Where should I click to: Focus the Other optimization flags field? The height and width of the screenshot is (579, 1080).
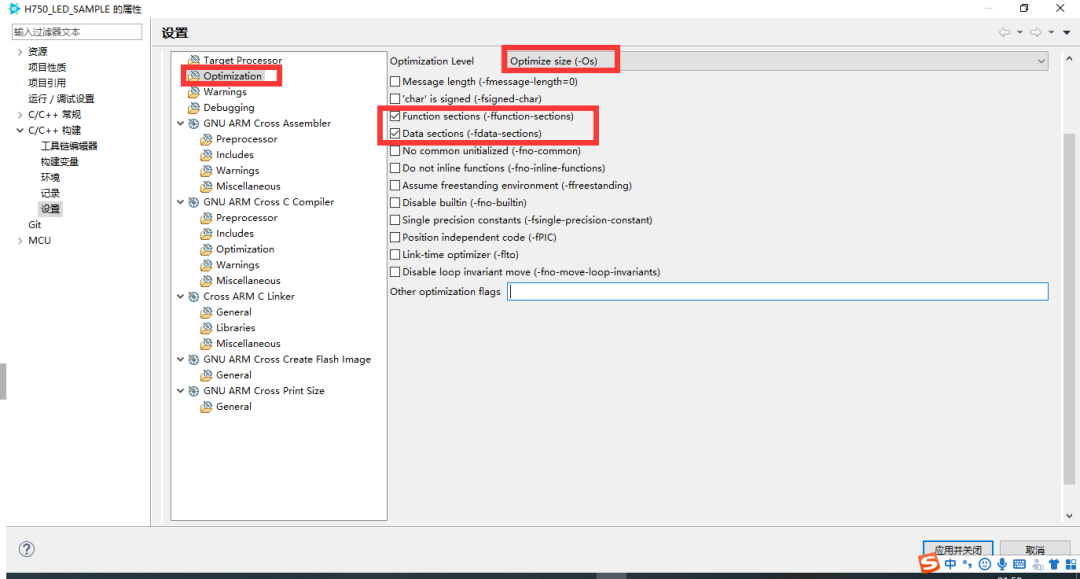coord(778,291)
